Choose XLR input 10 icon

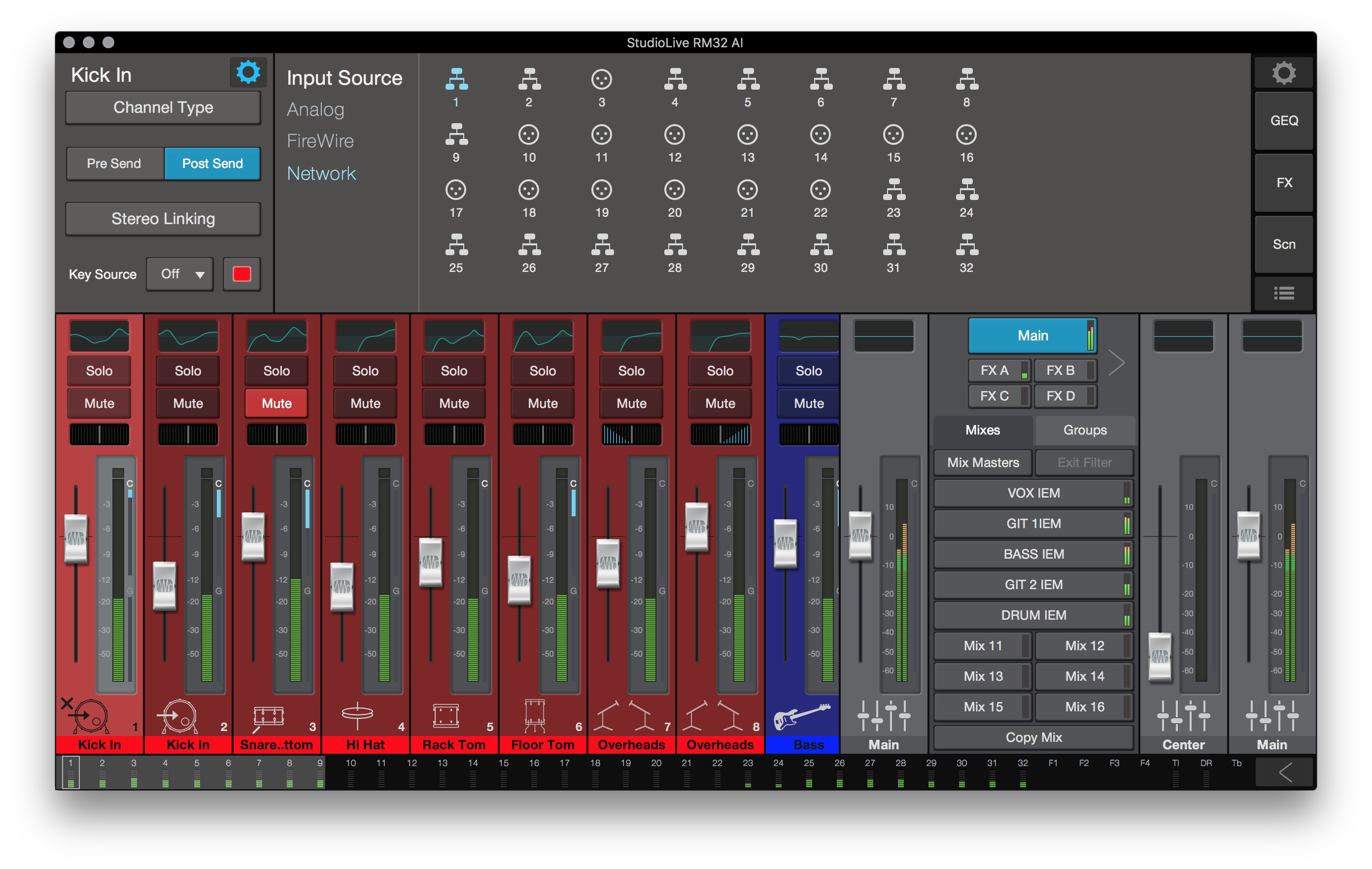(x=529, y=134)
